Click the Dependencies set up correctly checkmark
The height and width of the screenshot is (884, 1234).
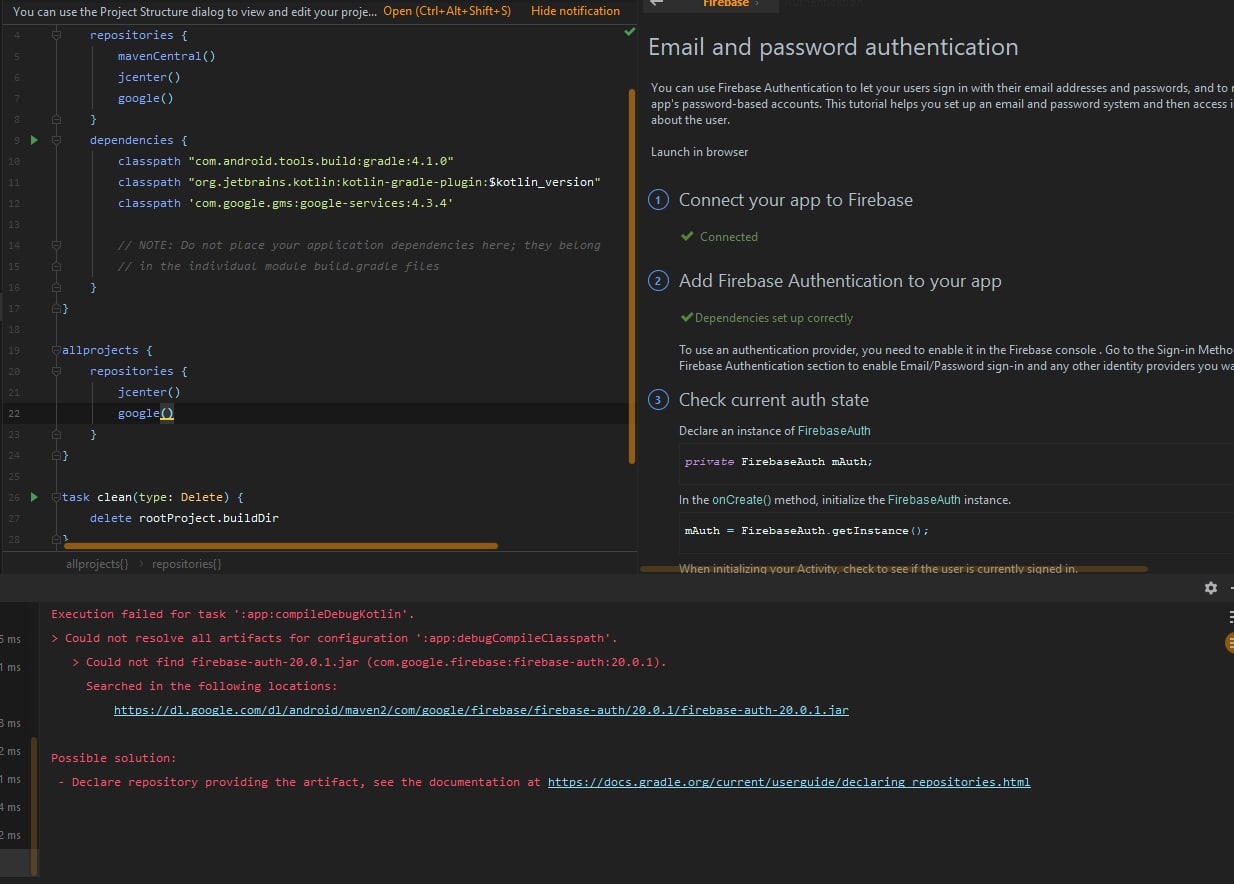pos(687,318)
